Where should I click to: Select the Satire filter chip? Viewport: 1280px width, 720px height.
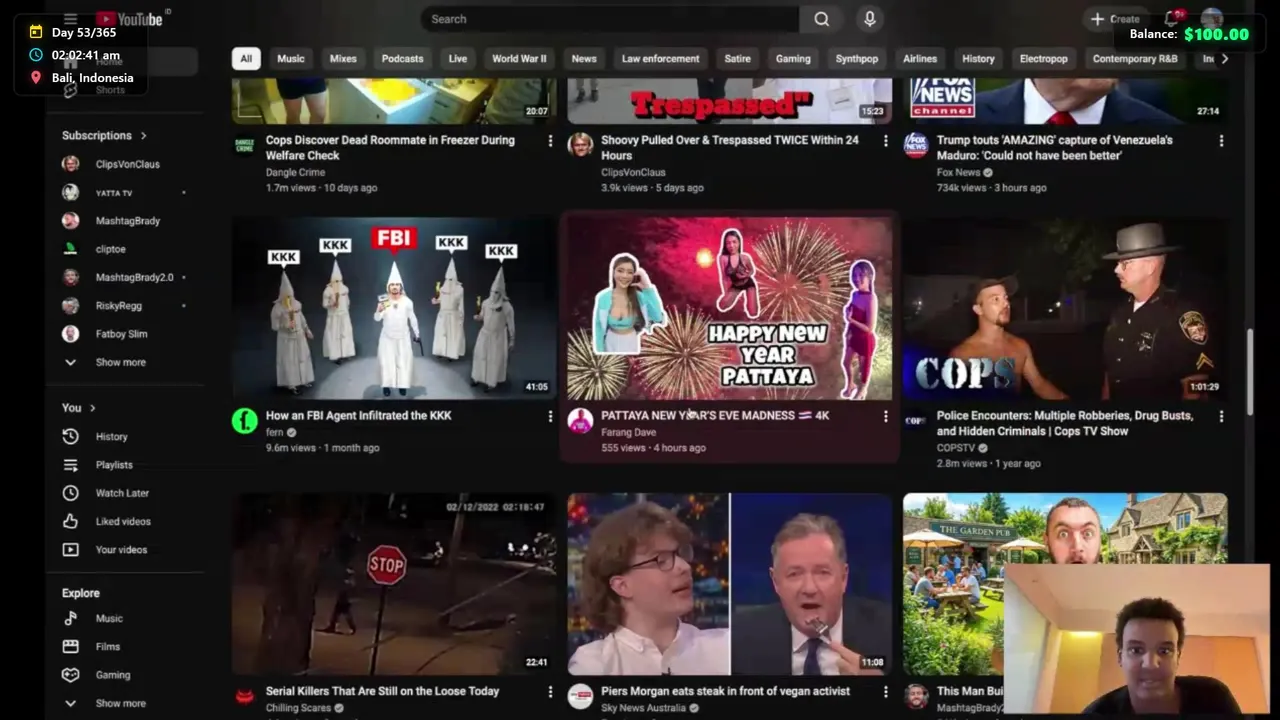[x=737, y=59]
